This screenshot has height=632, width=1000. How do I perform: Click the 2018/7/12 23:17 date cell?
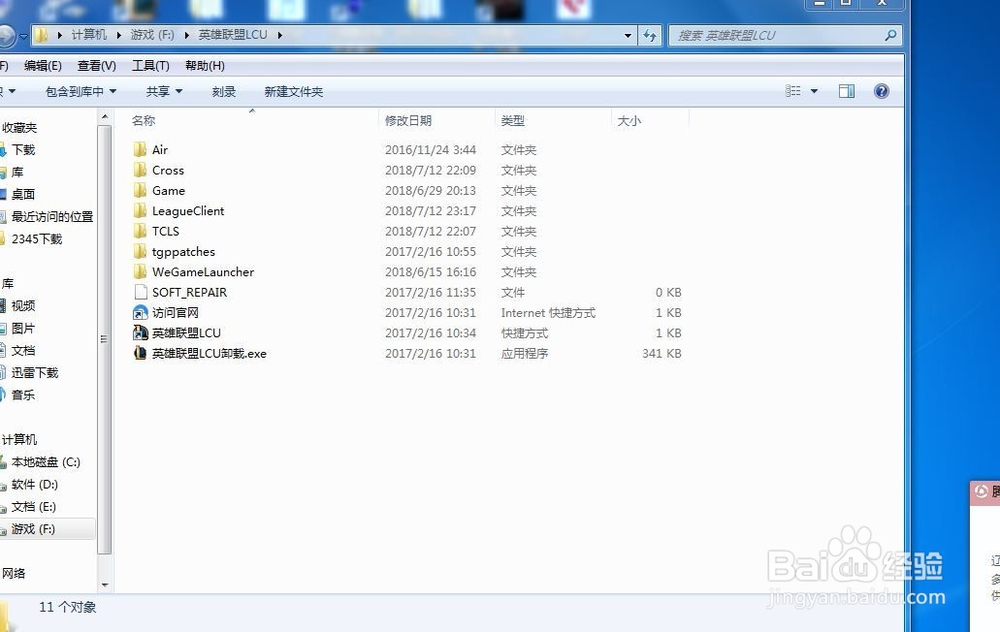coord(430,211)
